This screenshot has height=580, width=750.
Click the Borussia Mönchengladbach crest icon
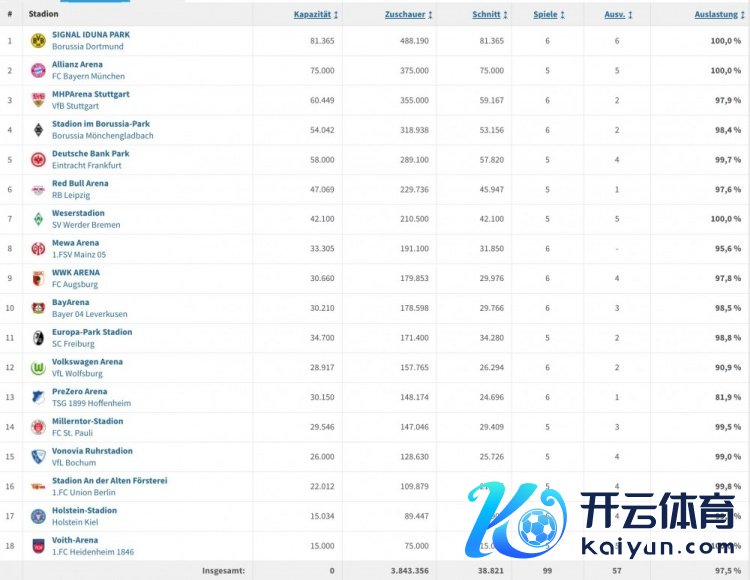(37, 130)
